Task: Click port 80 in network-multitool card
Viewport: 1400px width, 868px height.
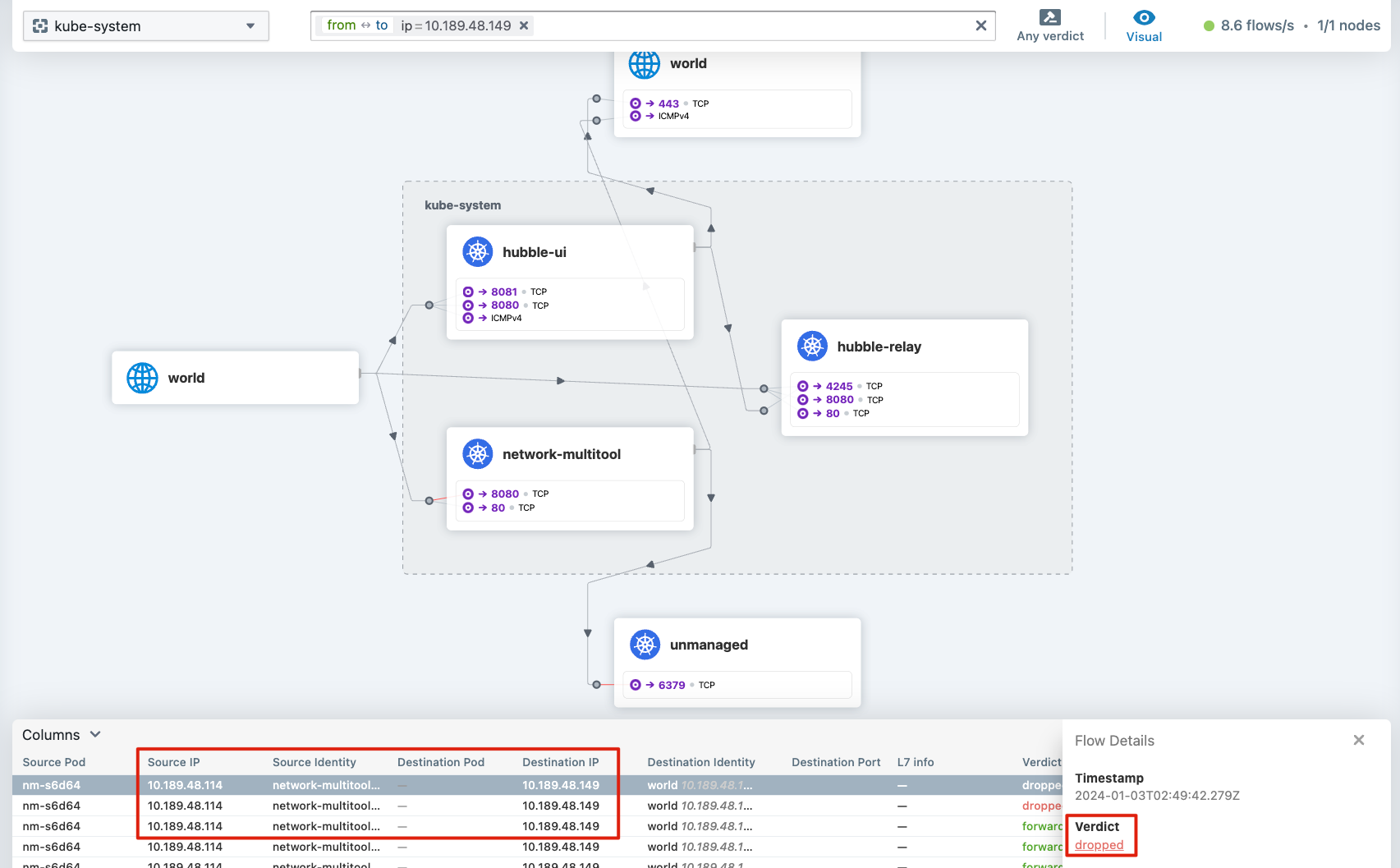Action: click(x=498, y=507)
